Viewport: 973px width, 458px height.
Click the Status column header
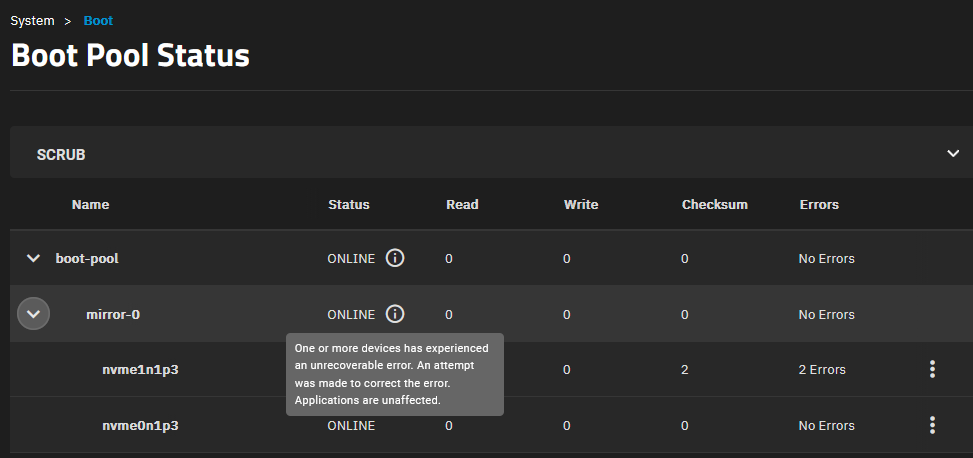click(x=348, y=204)
